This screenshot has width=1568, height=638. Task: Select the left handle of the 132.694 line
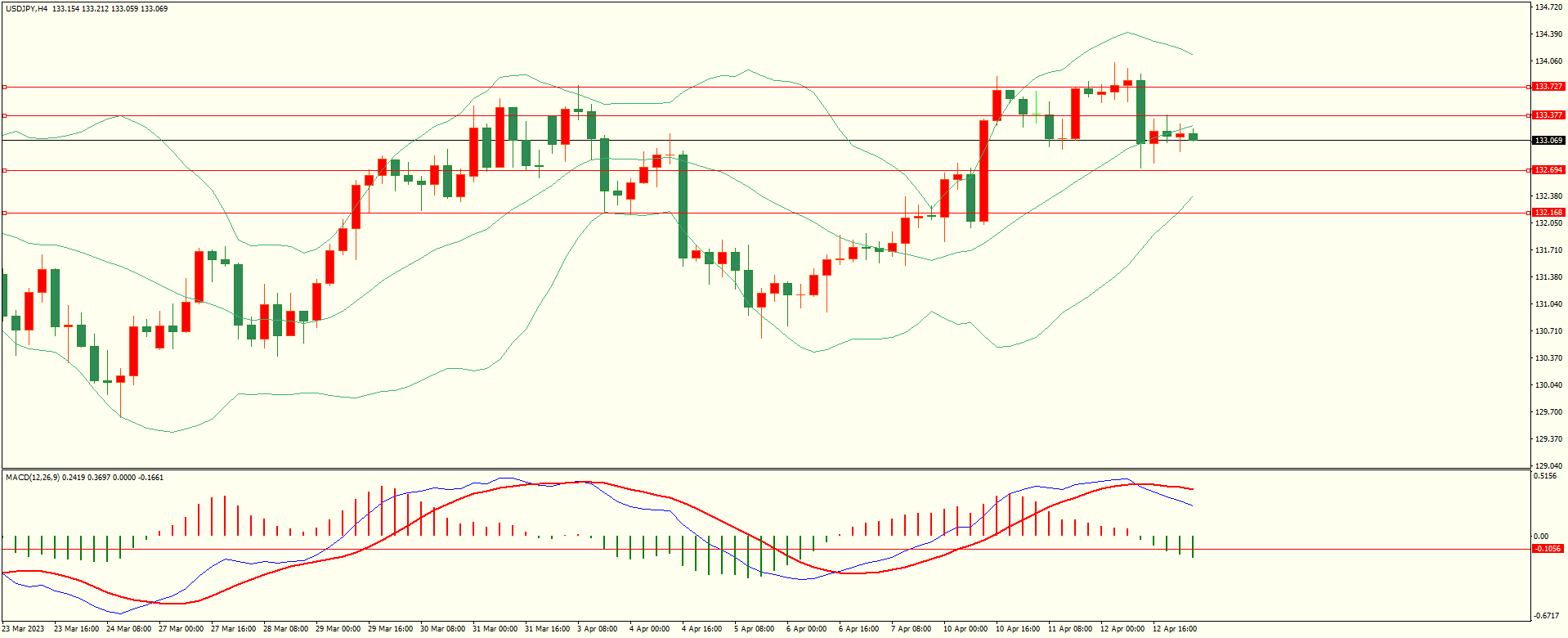pyautogui.click(x=4, y=170)
